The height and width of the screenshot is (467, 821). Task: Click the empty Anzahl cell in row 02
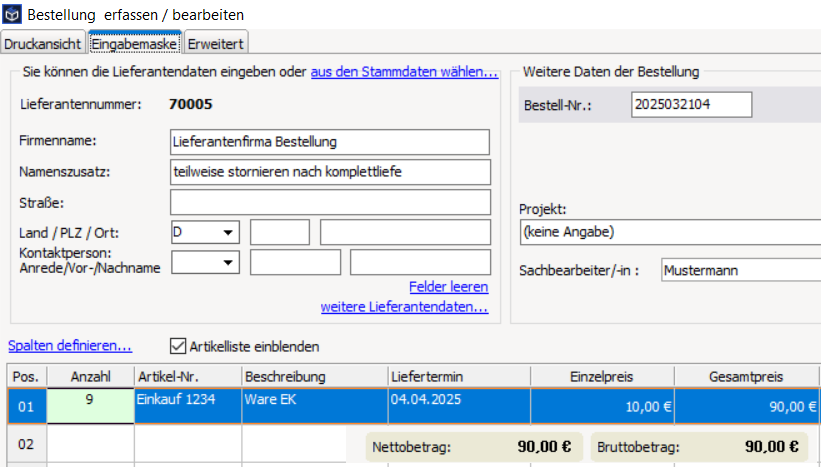pyautogui.click(x=91, y=444)
